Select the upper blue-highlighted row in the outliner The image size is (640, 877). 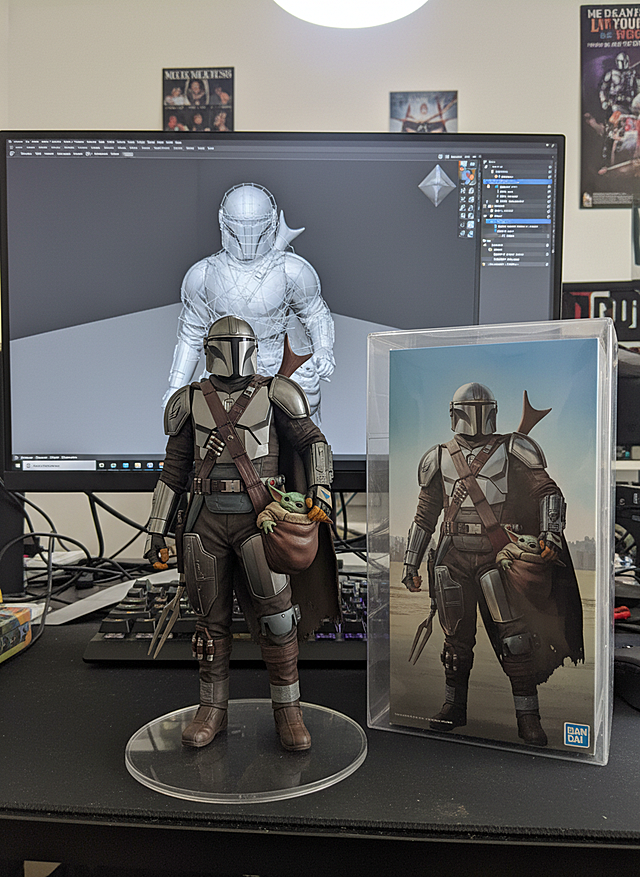point(517,182)
